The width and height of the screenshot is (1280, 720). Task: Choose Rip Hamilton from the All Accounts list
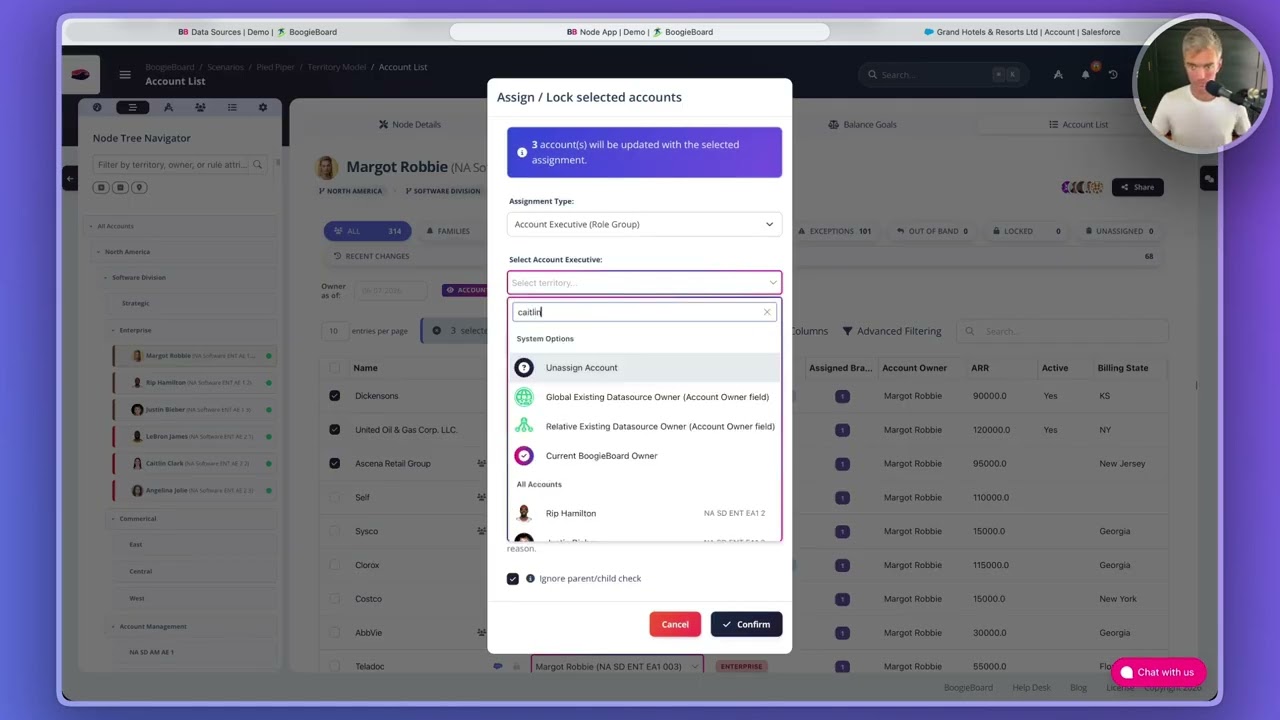(644, 514)
